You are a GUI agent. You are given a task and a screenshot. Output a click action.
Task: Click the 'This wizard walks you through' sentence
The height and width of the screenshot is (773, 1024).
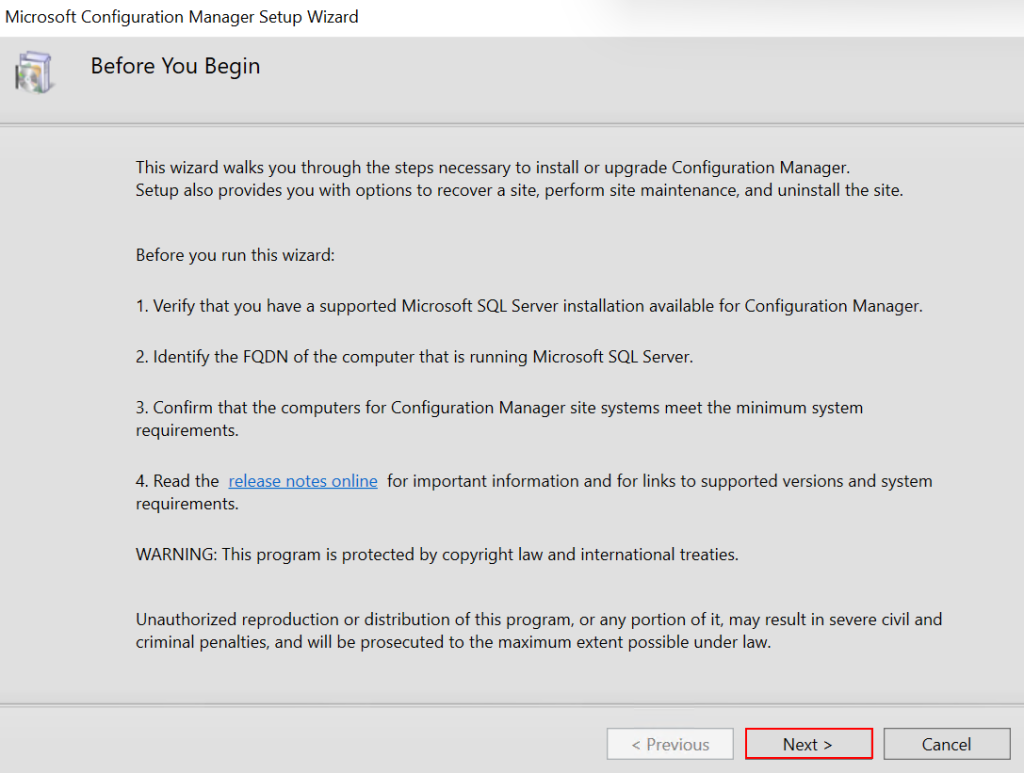pos(492,167)
